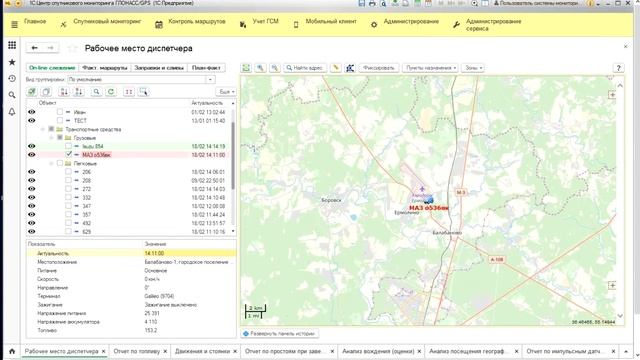The image size is (640, 360).
Task: Open map help with the question mark button
Action: tap(618, 68)
